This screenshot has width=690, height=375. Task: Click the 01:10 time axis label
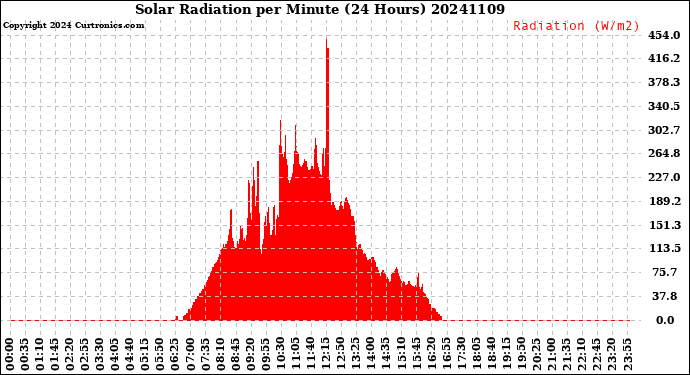coord(40,355)
